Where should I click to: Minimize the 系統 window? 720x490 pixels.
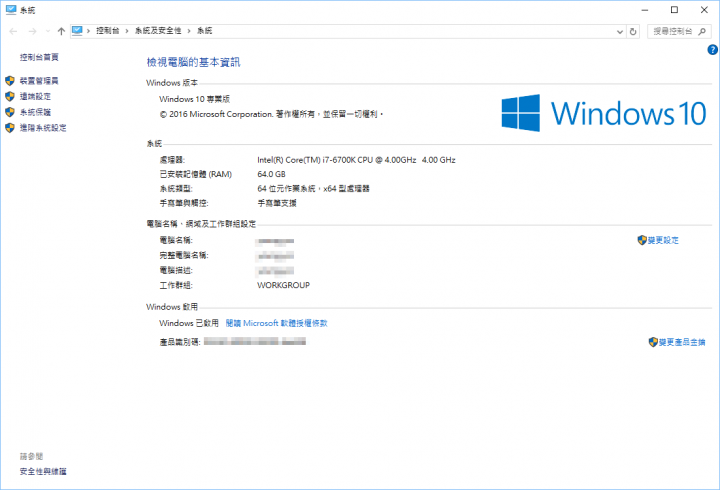645,10
